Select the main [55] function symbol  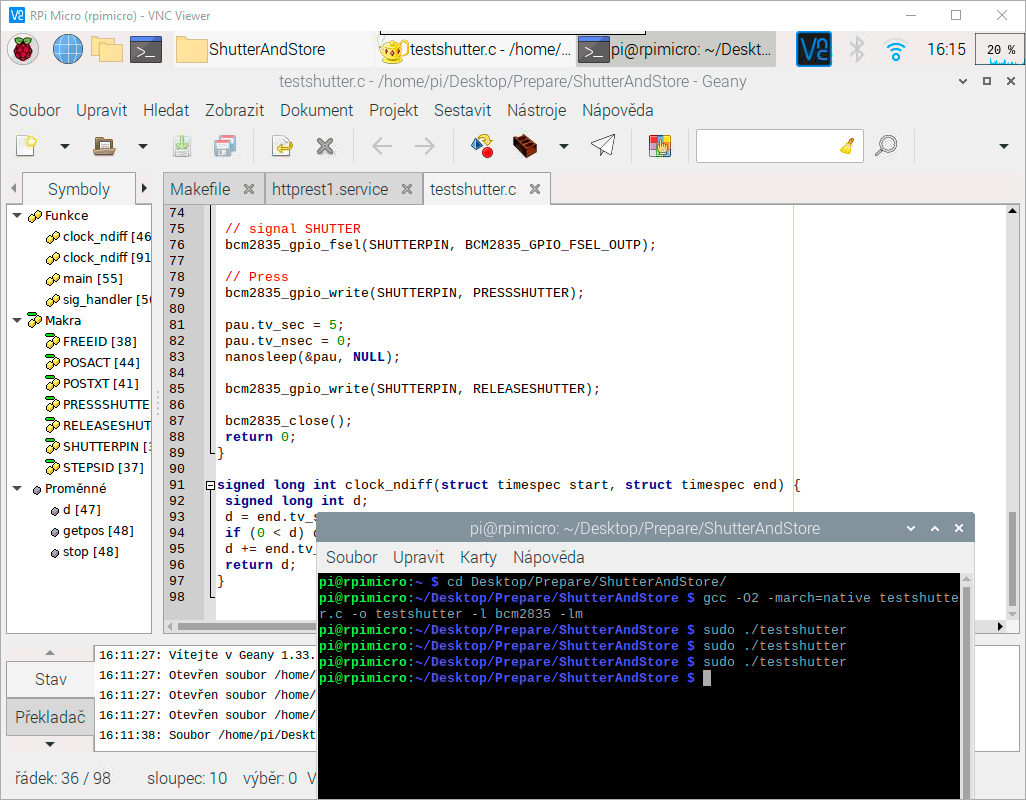[x=92, y=278]
